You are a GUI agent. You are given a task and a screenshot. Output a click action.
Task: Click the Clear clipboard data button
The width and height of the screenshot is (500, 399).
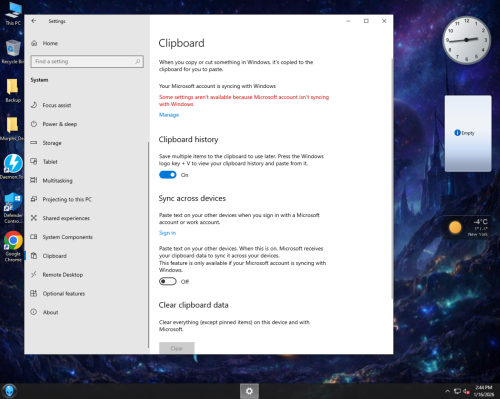tap(177, 348)
